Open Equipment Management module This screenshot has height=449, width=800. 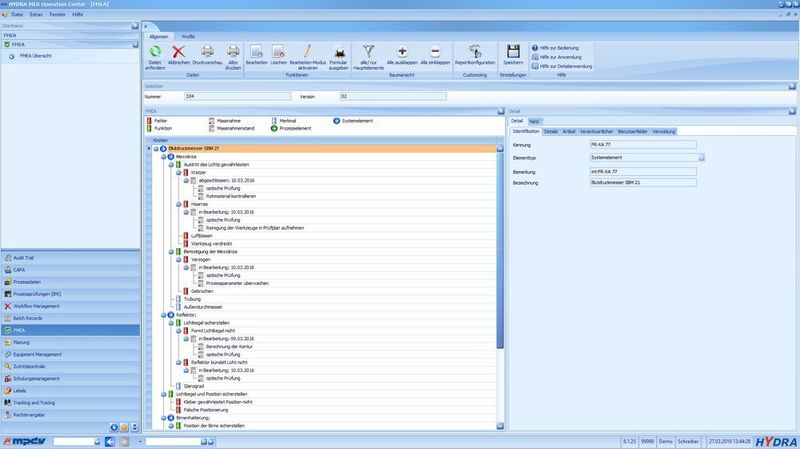pyautogui.click(x=70, y=355)
